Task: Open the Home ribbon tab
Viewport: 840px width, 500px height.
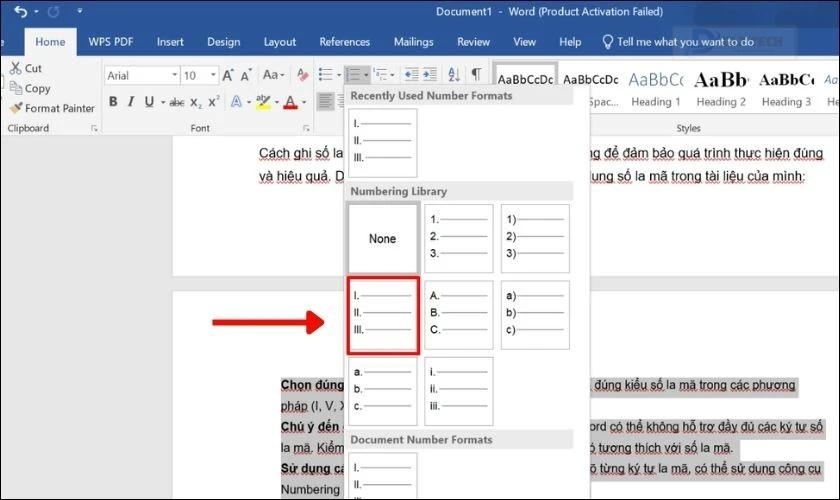Action: click(50, 42)
